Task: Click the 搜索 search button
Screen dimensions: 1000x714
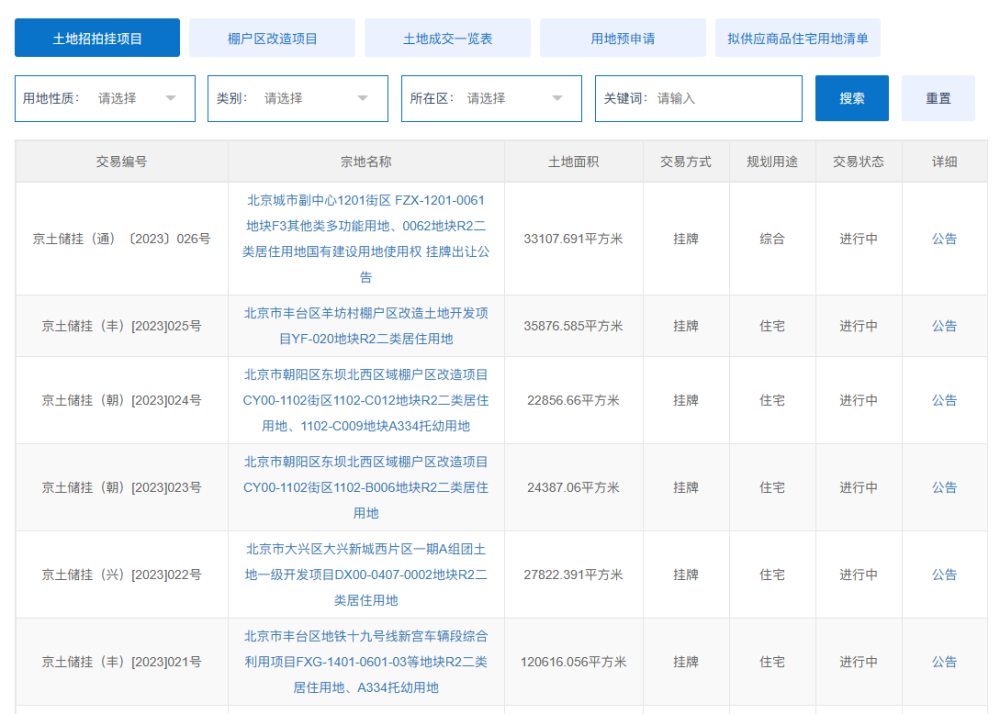Action: point(852,98)
